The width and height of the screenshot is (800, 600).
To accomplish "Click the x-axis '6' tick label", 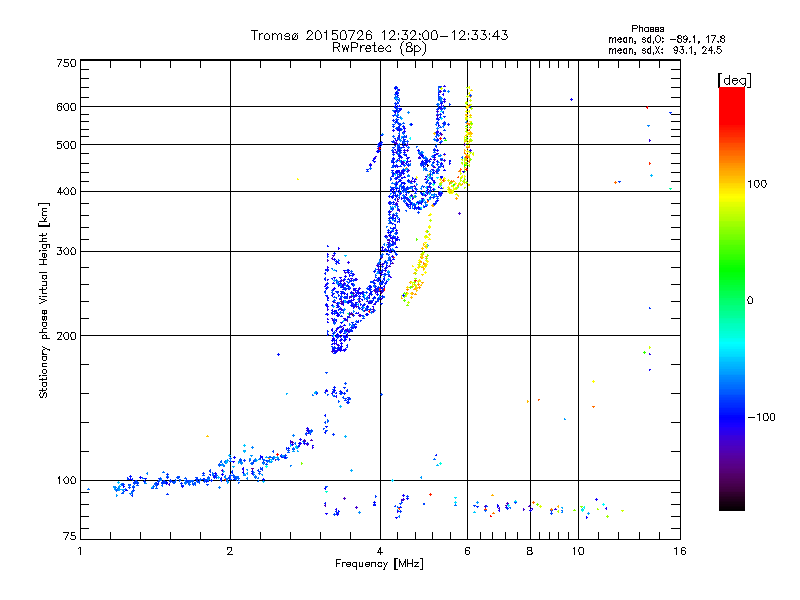I will pos(467,551).
